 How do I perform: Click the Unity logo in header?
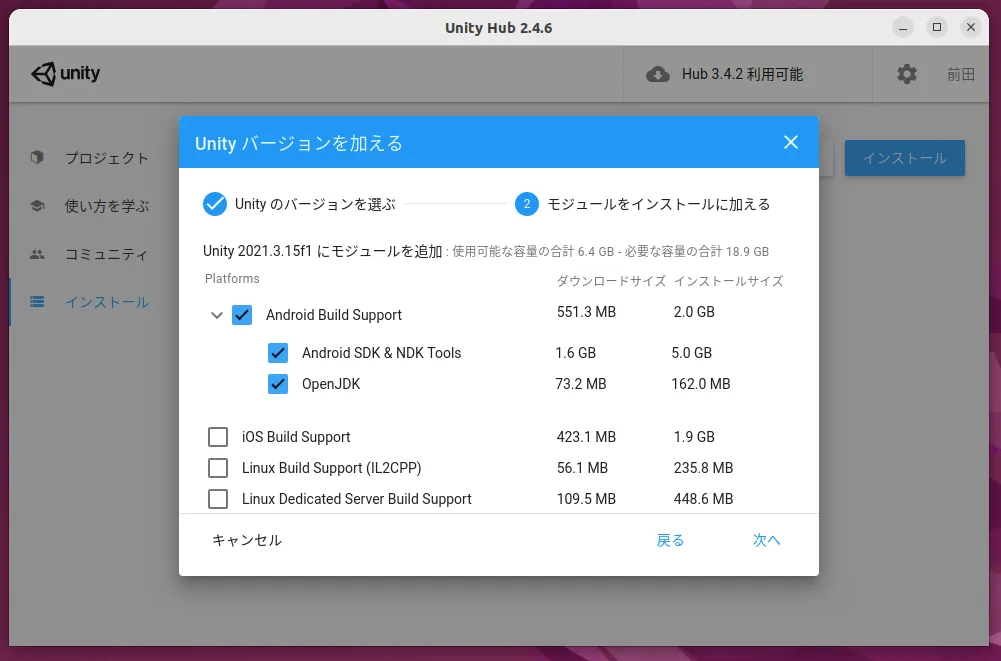click(x=65, y=74)
